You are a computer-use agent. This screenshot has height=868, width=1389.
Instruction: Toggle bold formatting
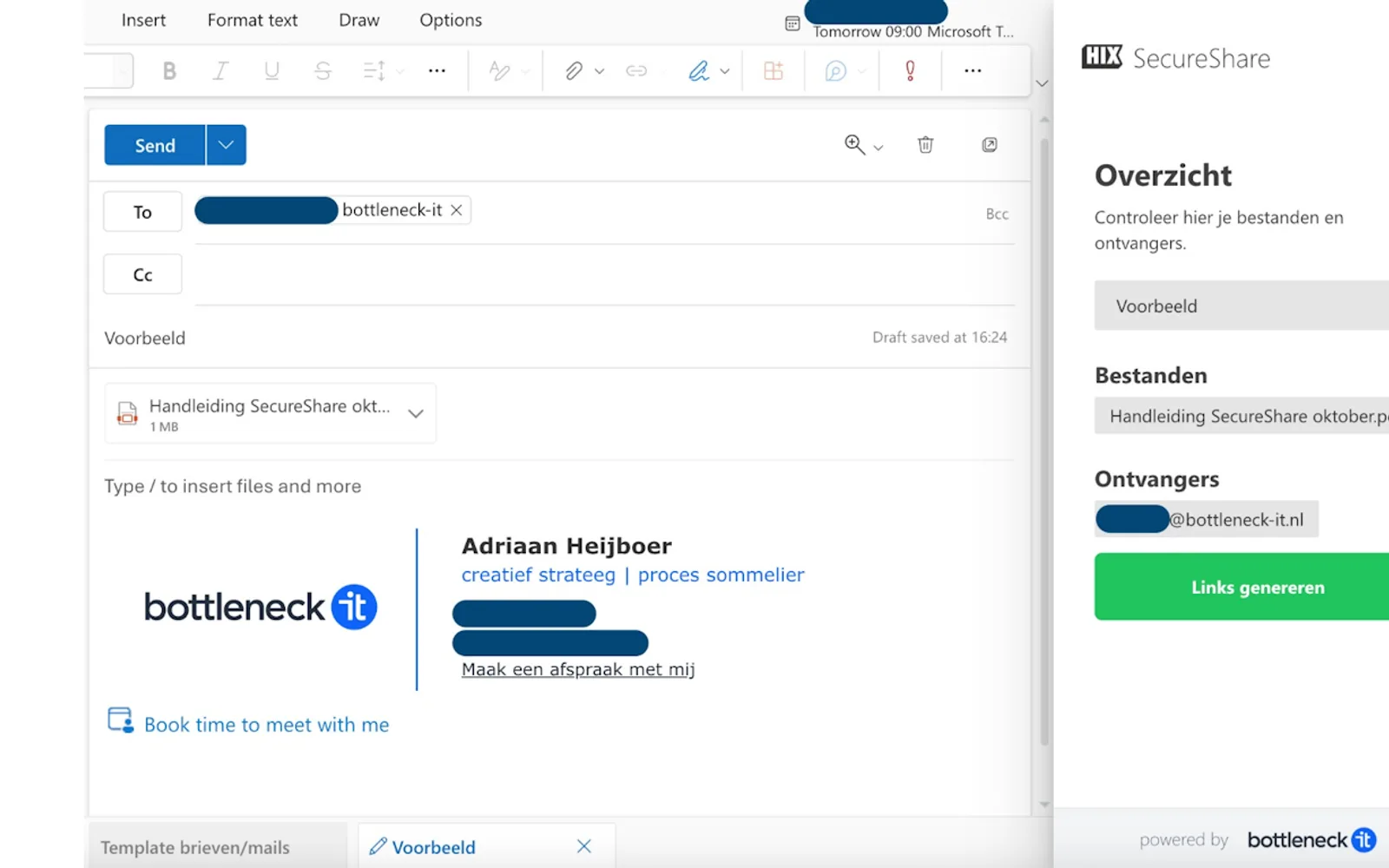pos(169,71)
